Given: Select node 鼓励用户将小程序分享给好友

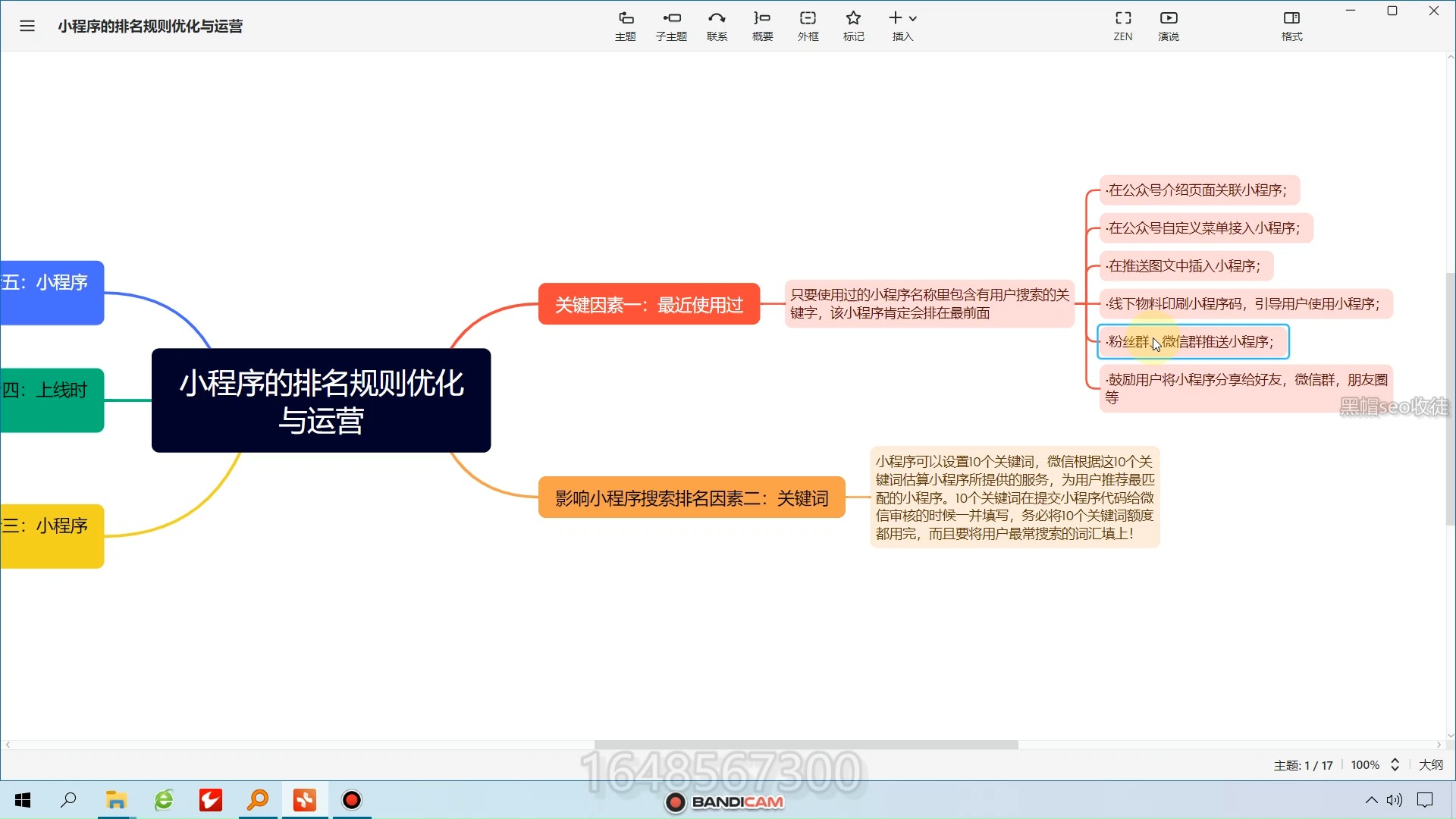Looking at the screenshot, I should point(1247,388).
